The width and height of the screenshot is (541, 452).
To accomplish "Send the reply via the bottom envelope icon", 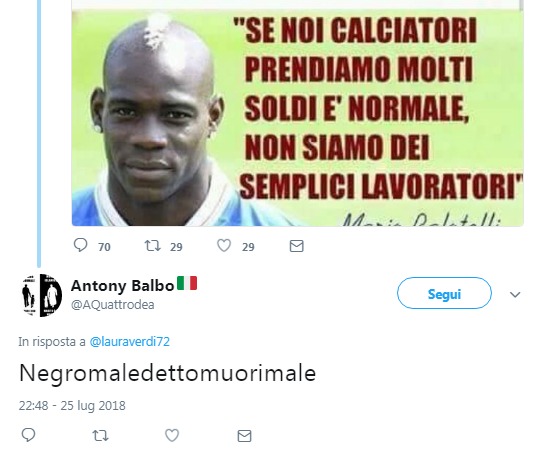I will 244,435.
